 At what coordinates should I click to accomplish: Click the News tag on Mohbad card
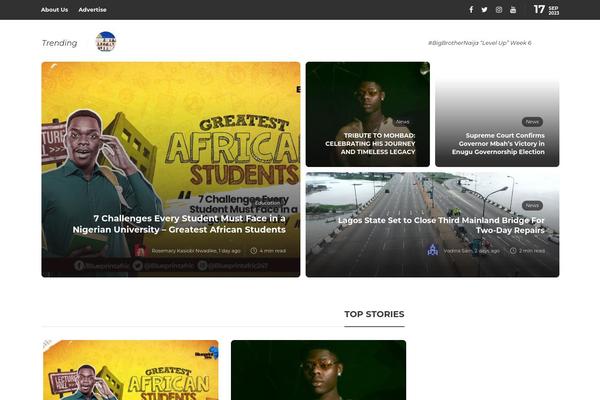[403, 122]
